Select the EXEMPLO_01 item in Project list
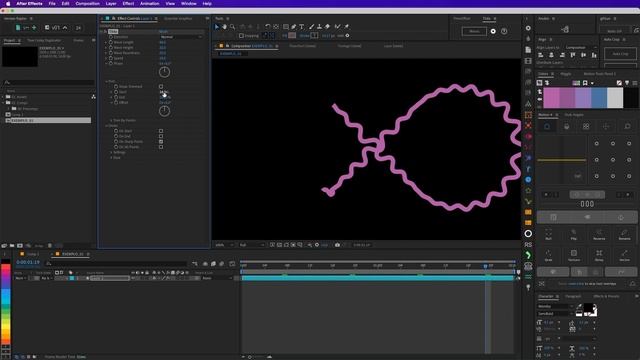Screen dimensions: 640x360 point(48,120)
